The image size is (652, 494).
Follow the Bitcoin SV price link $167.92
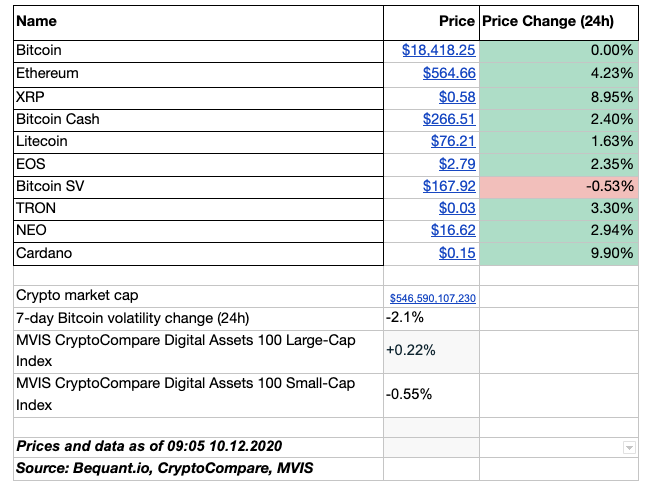click(x=449, y=187)
